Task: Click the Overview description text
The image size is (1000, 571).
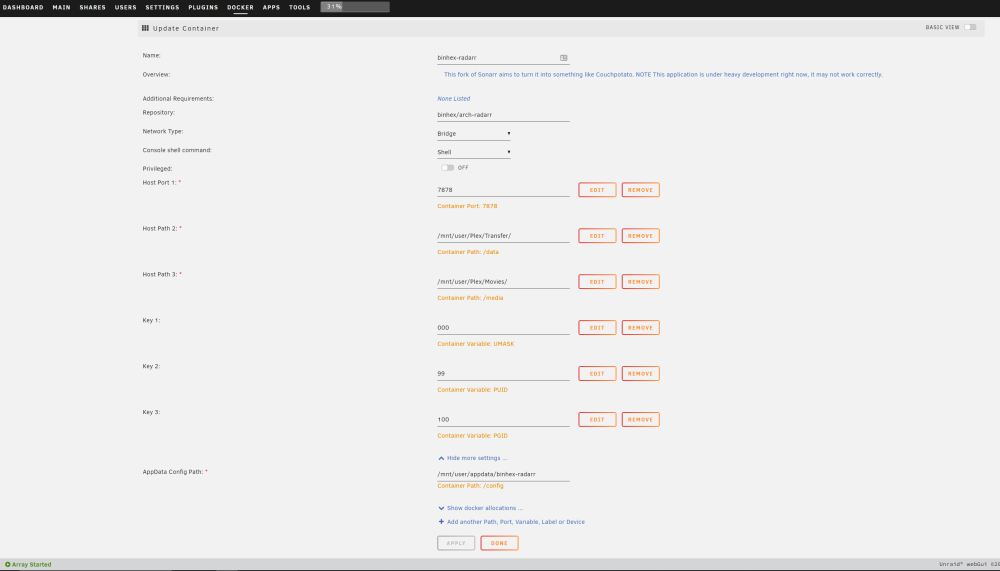Action: click(663, 75)
